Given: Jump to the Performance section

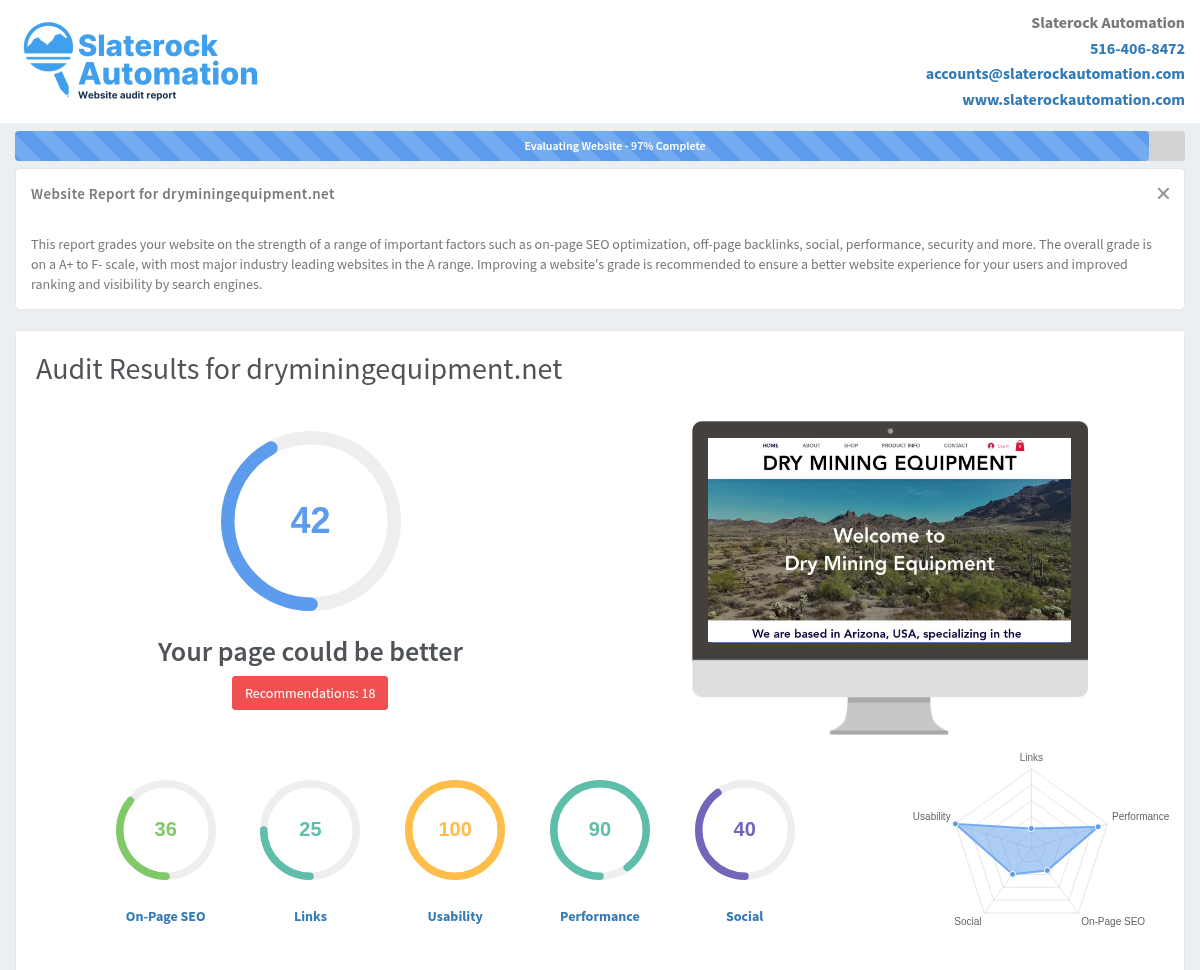Looking at the screenshot, I should pyautogui.click(x=600, y=916).
